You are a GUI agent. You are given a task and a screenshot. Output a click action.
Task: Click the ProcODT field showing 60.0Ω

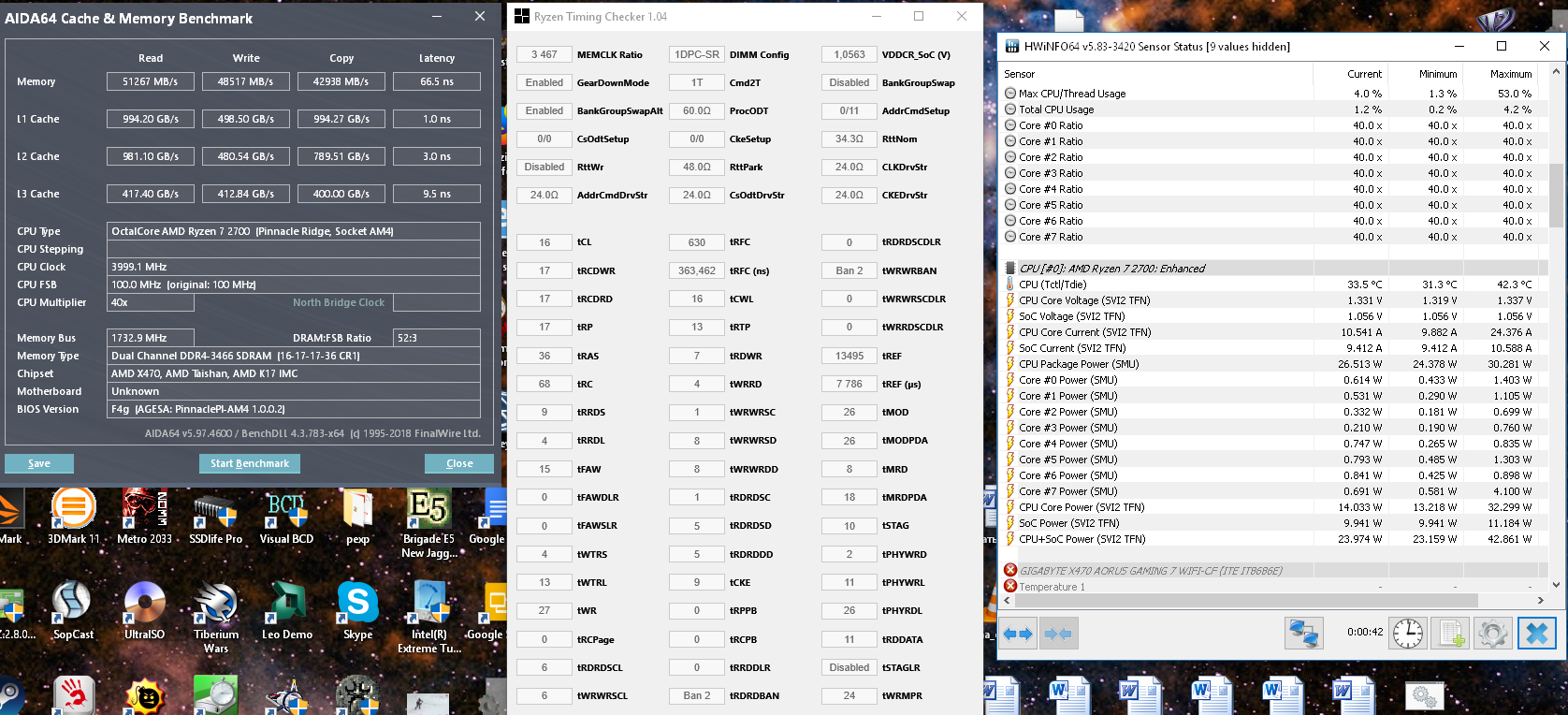697,110
